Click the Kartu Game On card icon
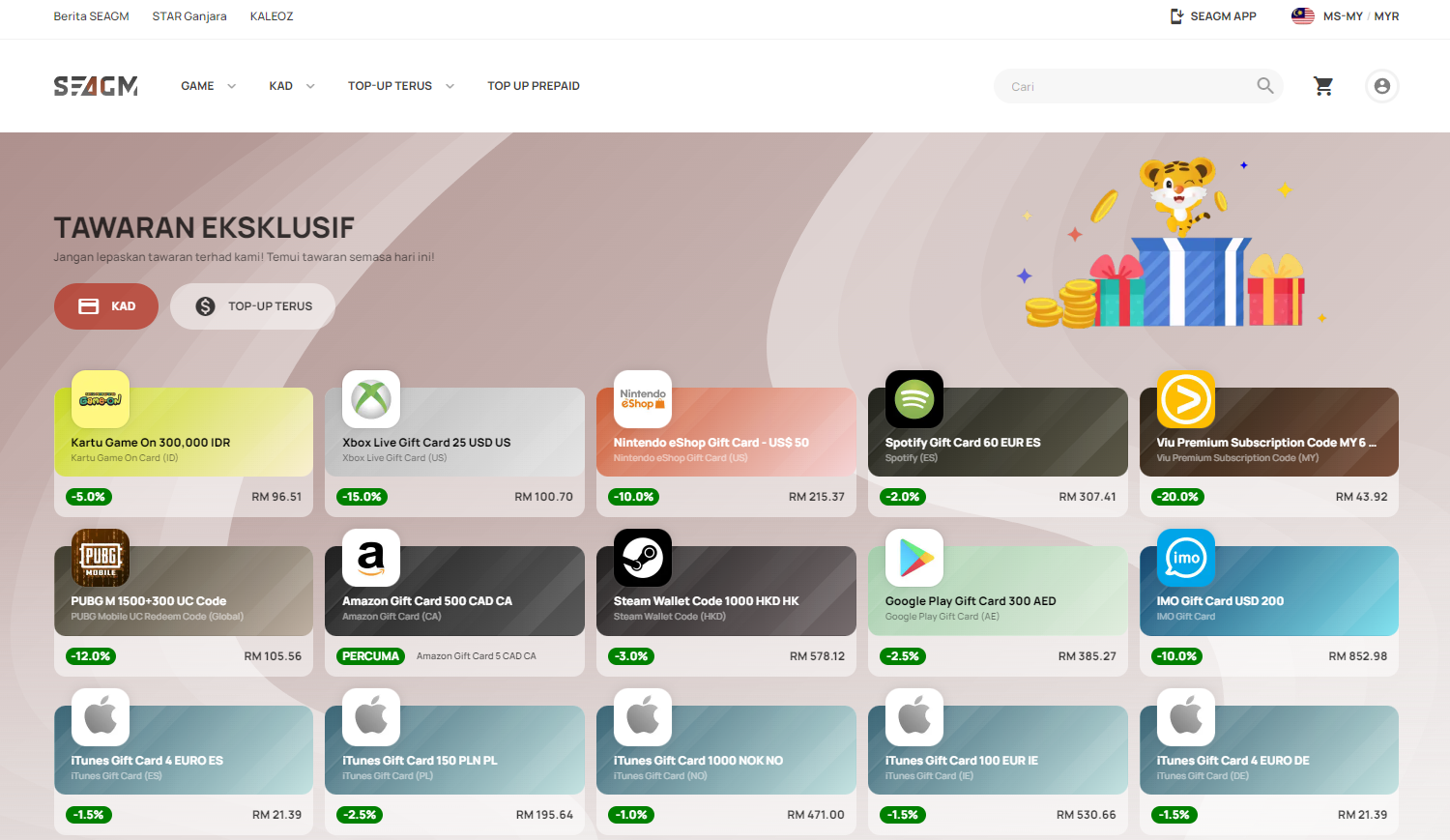 click(101, 399)
